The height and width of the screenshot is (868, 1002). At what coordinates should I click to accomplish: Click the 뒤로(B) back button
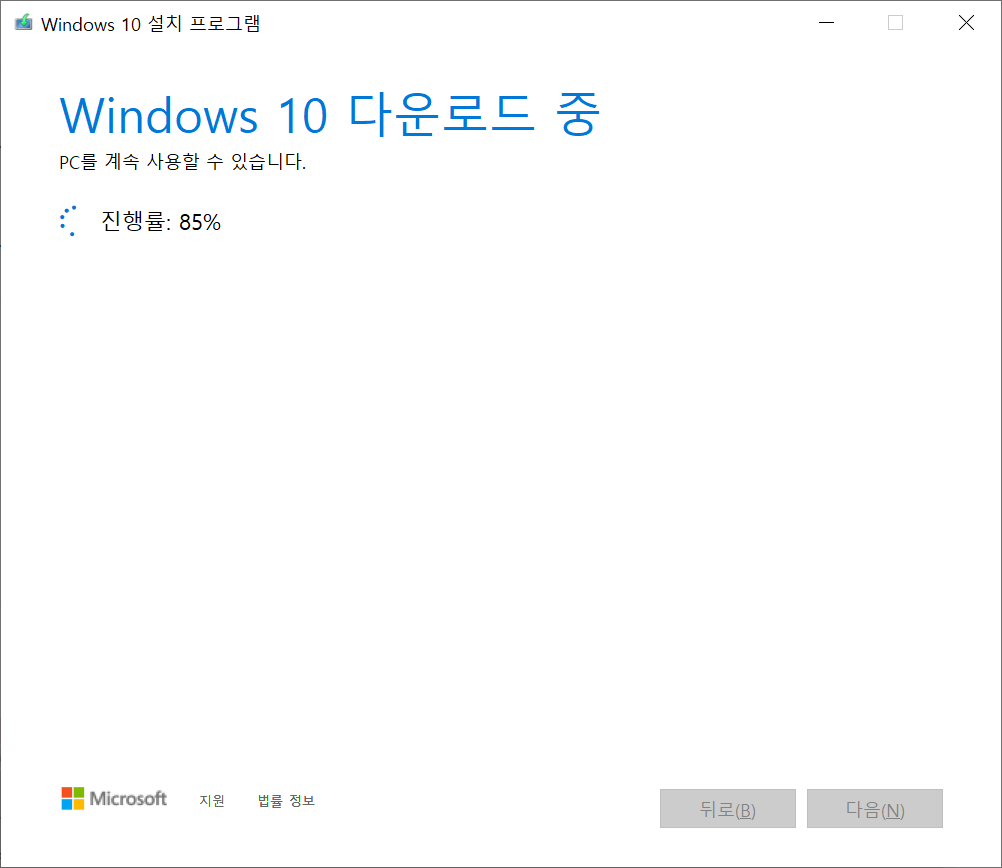coord(728,809)
